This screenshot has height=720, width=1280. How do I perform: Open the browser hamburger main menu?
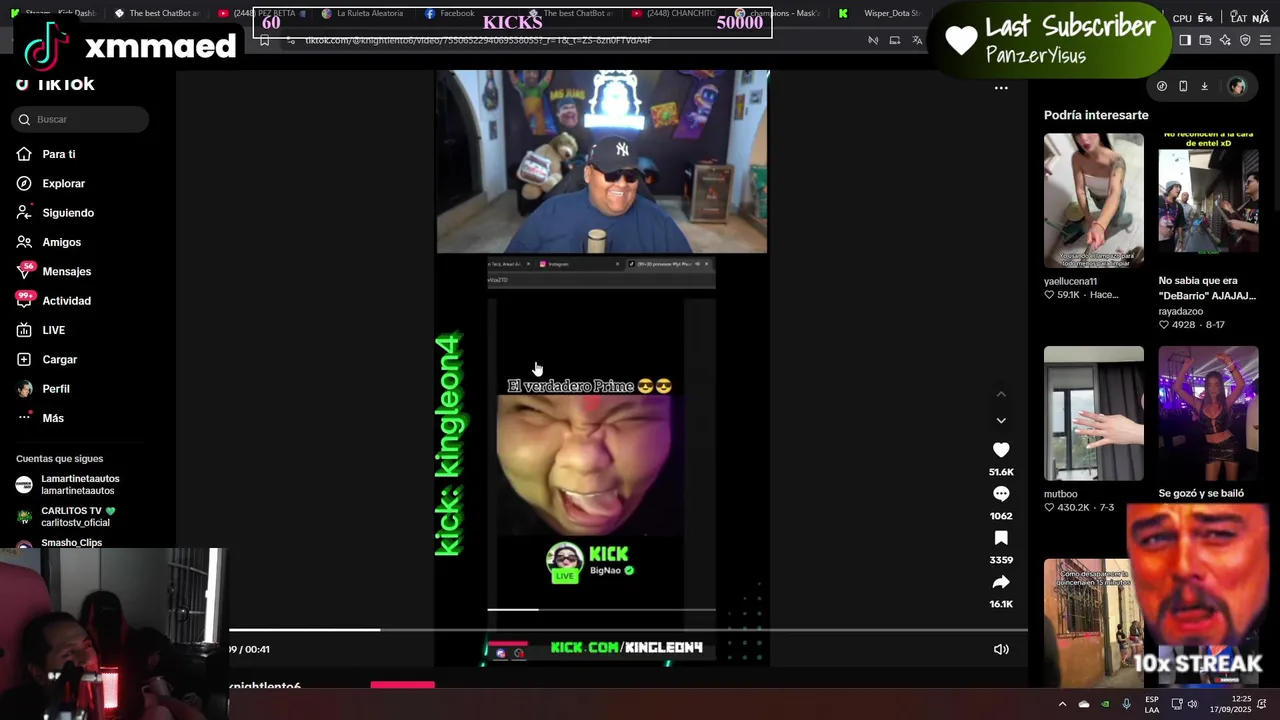click(1265, 40)
